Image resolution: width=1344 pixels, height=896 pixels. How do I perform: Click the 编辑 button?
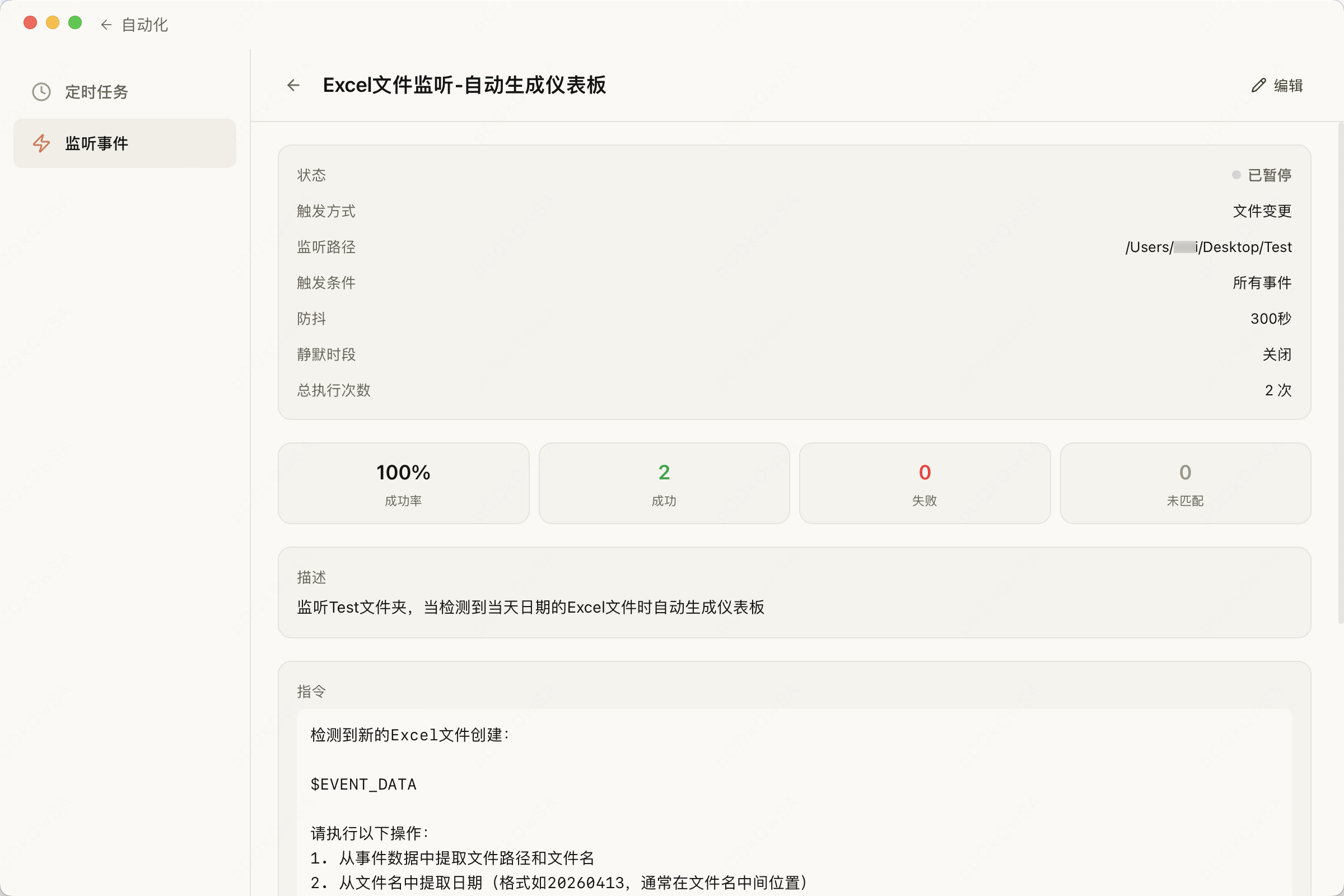(x=1277, y=85)
